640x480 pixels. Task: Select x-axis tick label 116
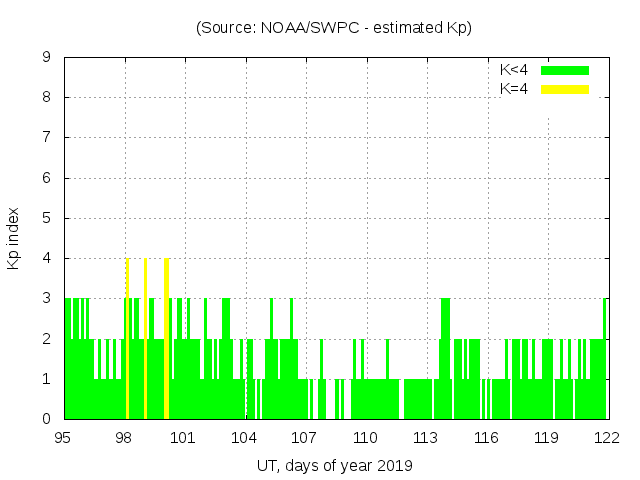[486, 437]
